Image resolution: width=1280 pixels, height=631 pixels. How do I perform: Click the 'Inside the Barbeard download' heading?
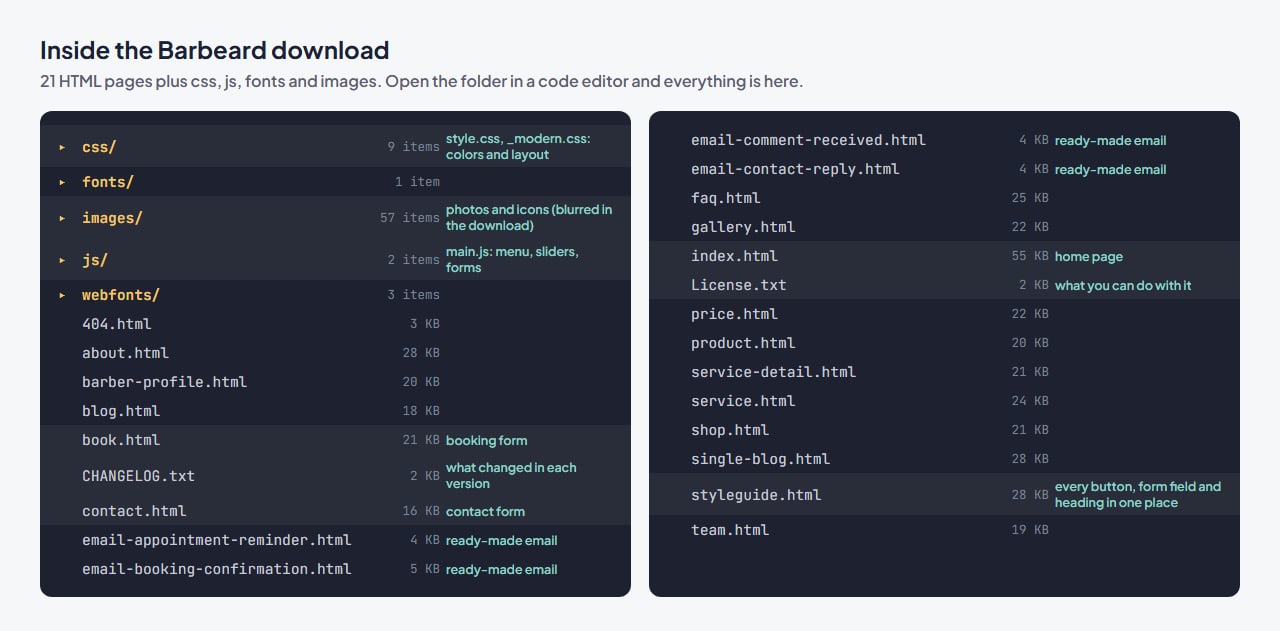tap(215, 50)
